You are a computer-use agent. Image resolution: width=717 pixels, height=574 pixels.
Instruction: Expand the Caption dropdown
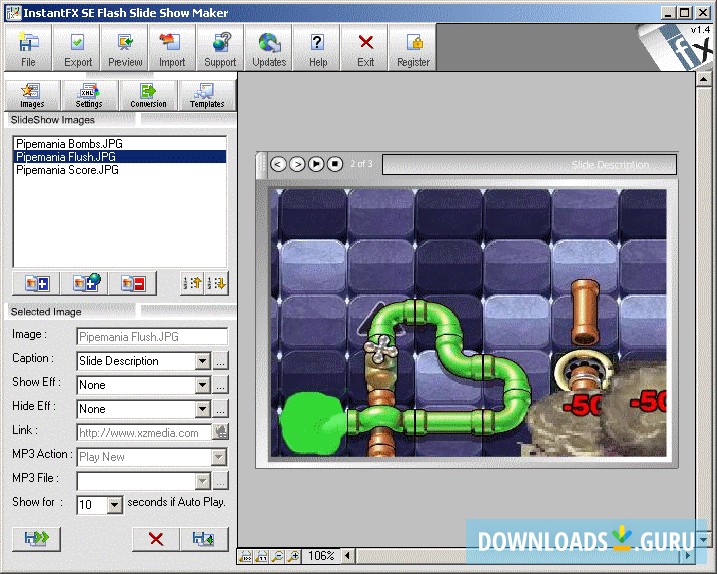[203, 361]
